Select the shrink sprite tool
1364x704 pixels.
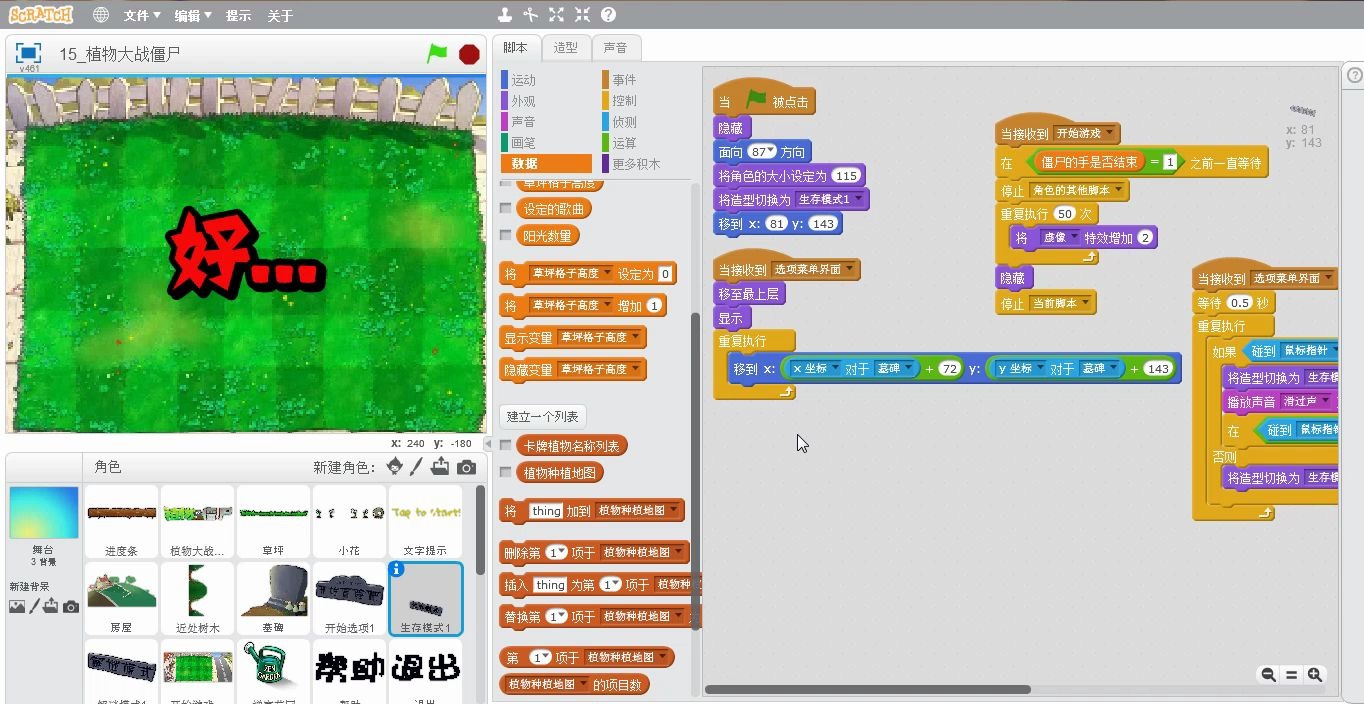(582, 14)
